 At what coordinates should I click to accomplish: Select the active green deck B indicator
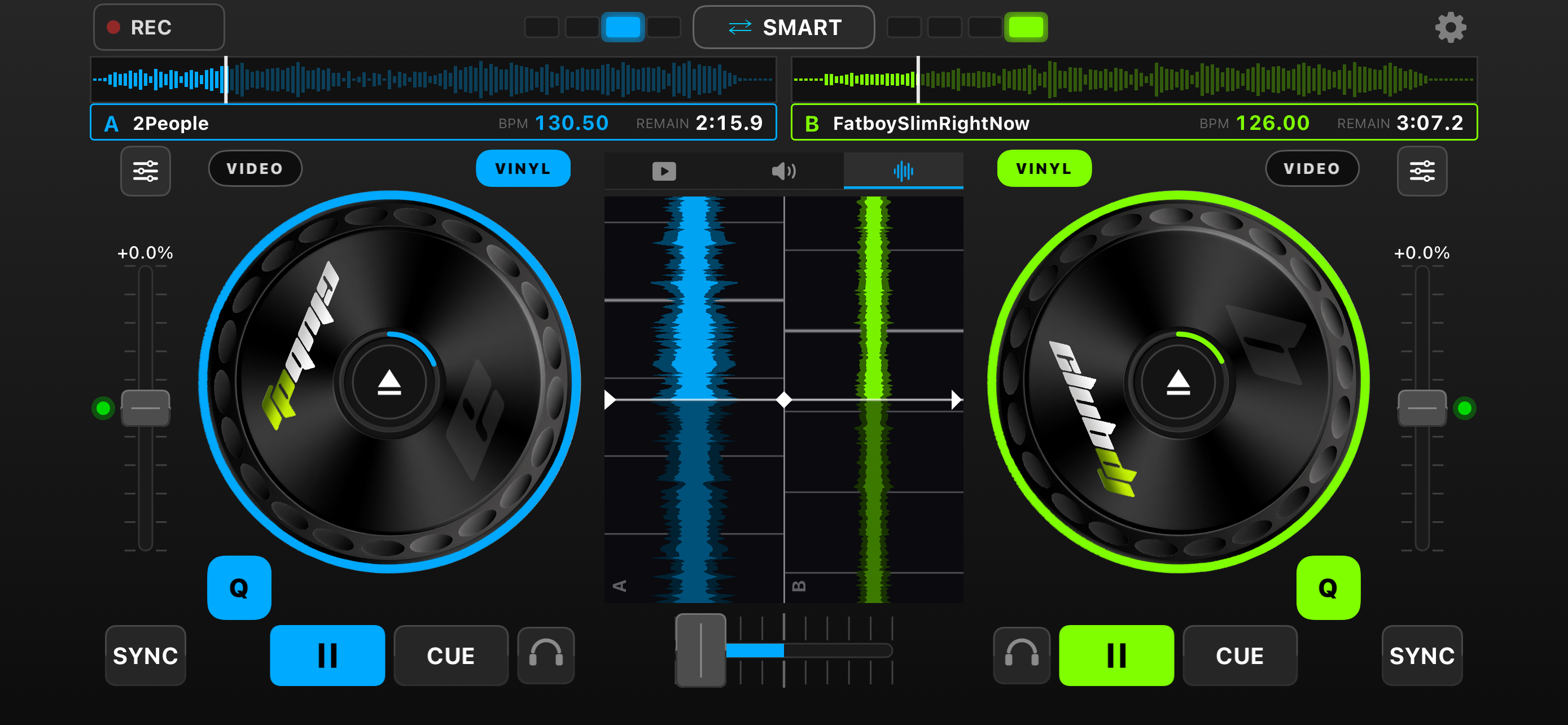[1026, 28]
